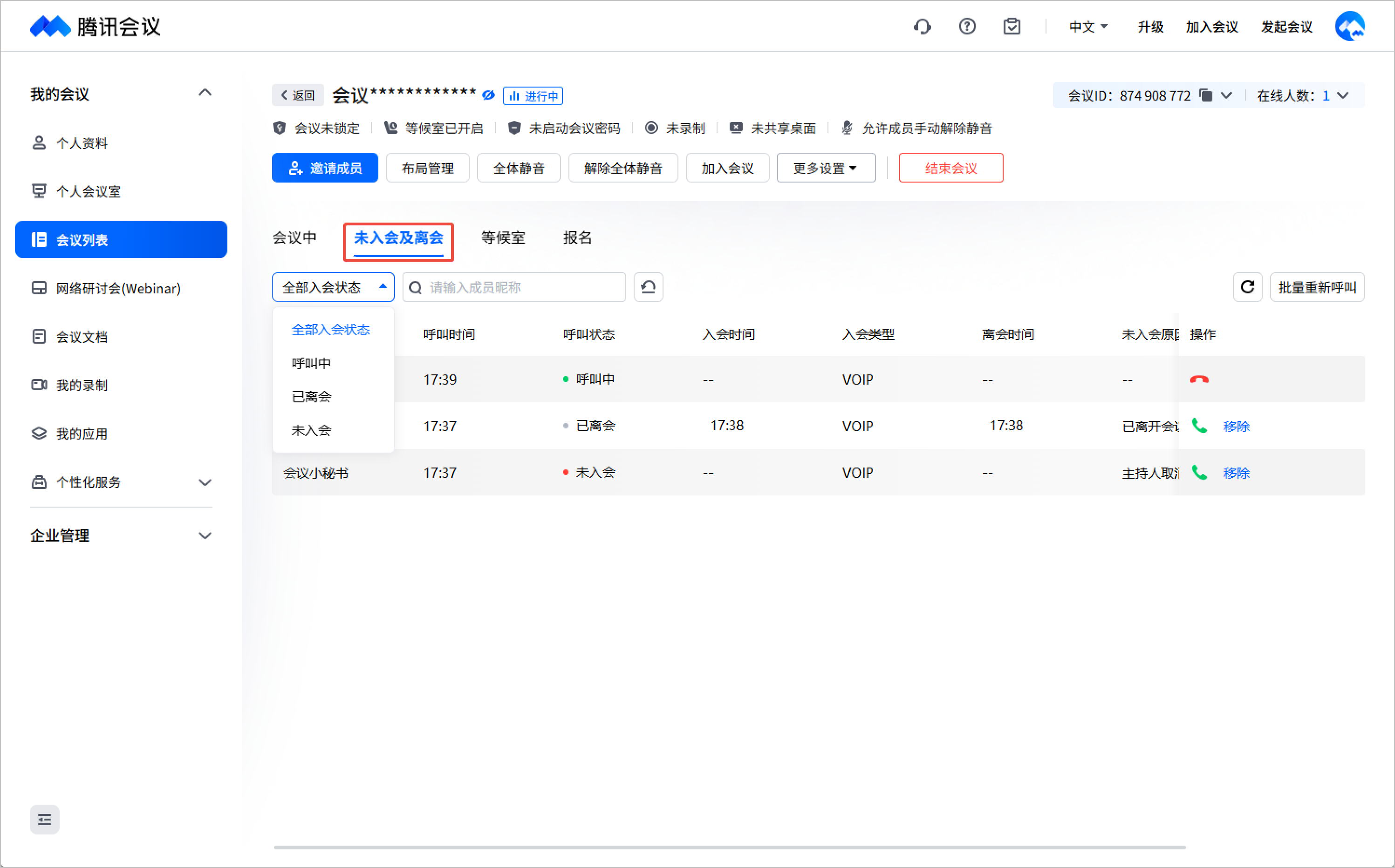Click 升级 in the top header
Image resolution: width=1395 pixels, height=868 pixels.
click(x=1150, y=27)
